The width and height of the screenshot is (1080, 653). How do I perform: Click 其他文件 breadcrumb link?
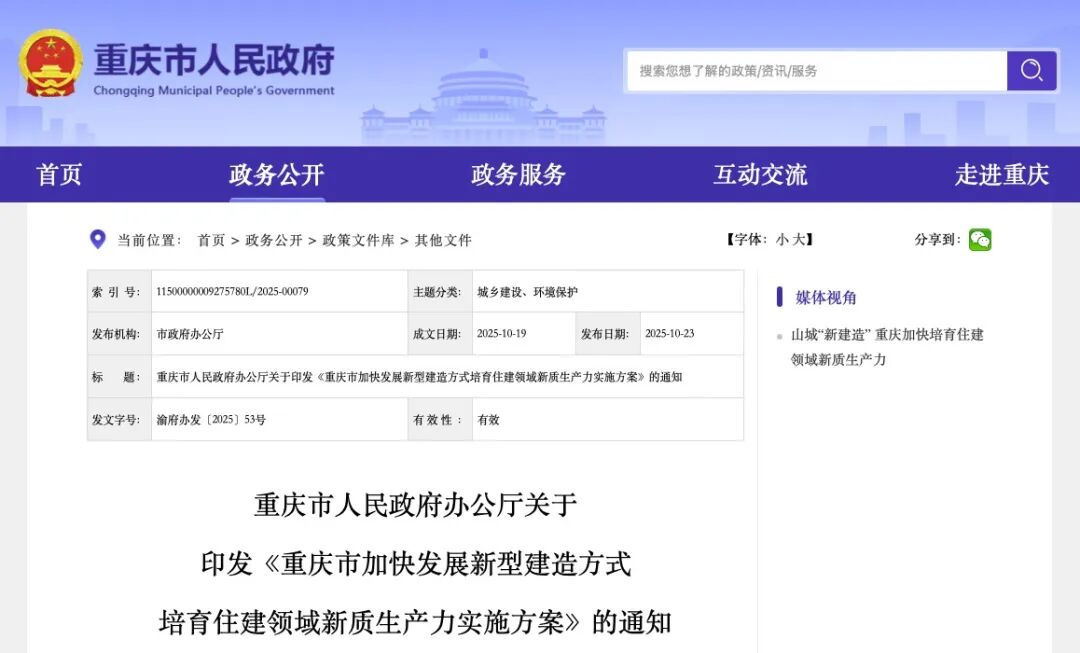coord(443,240)
